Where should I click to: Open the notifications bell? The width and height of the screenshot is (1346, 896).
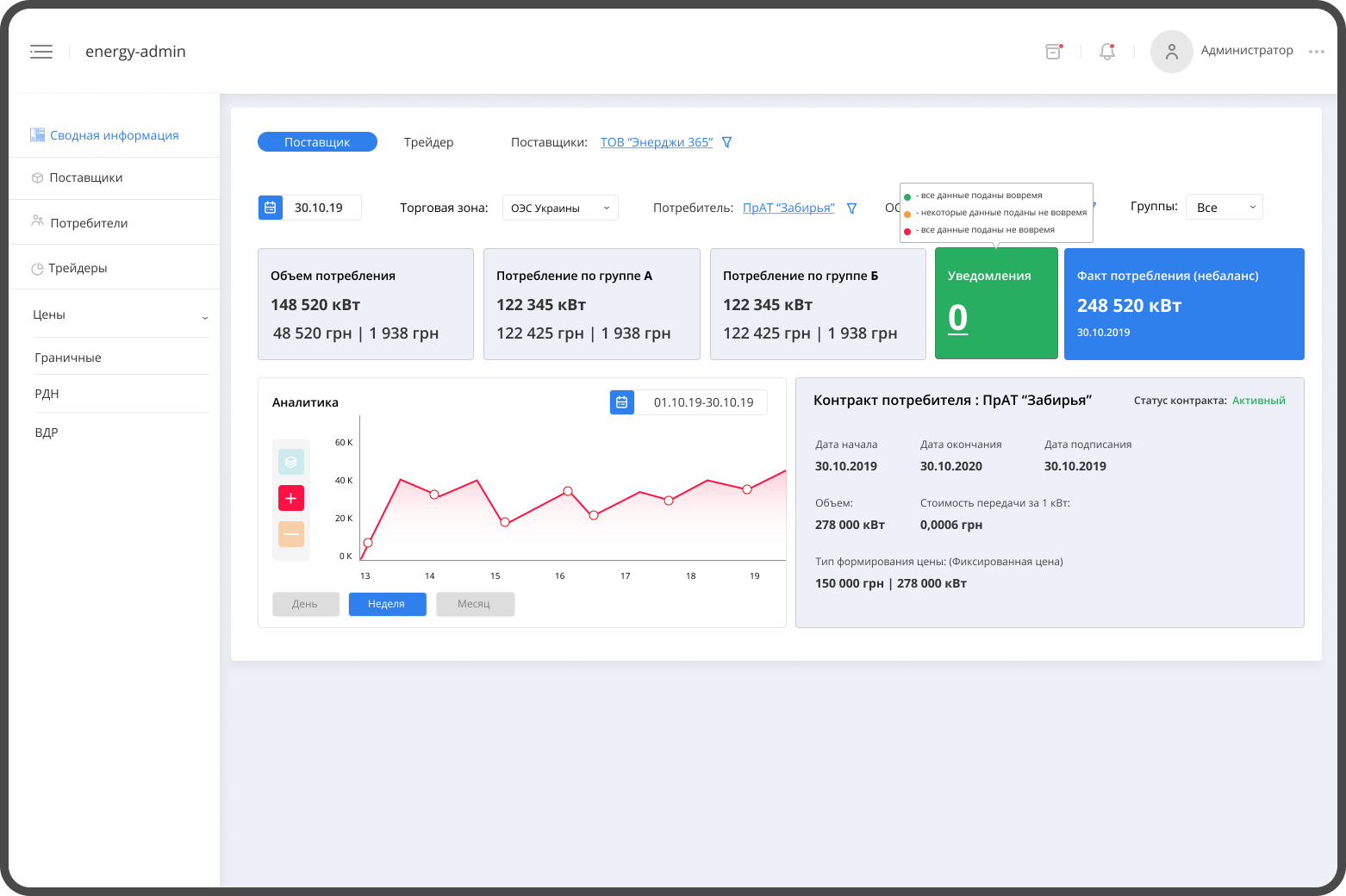tap(1107, 52)
